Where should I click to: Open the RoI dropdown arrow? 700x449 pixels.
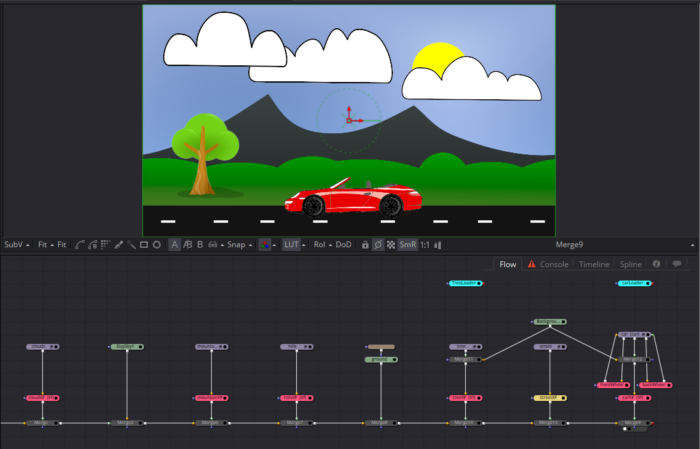click(330, 245)
